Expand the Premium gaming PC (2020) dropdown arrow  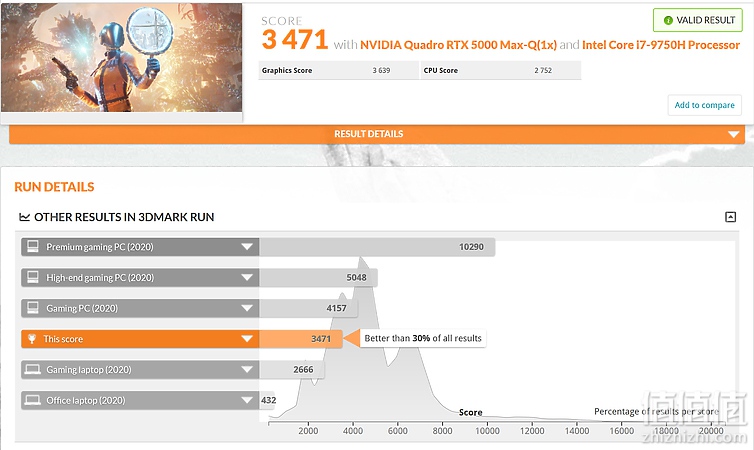pos(247,247)
